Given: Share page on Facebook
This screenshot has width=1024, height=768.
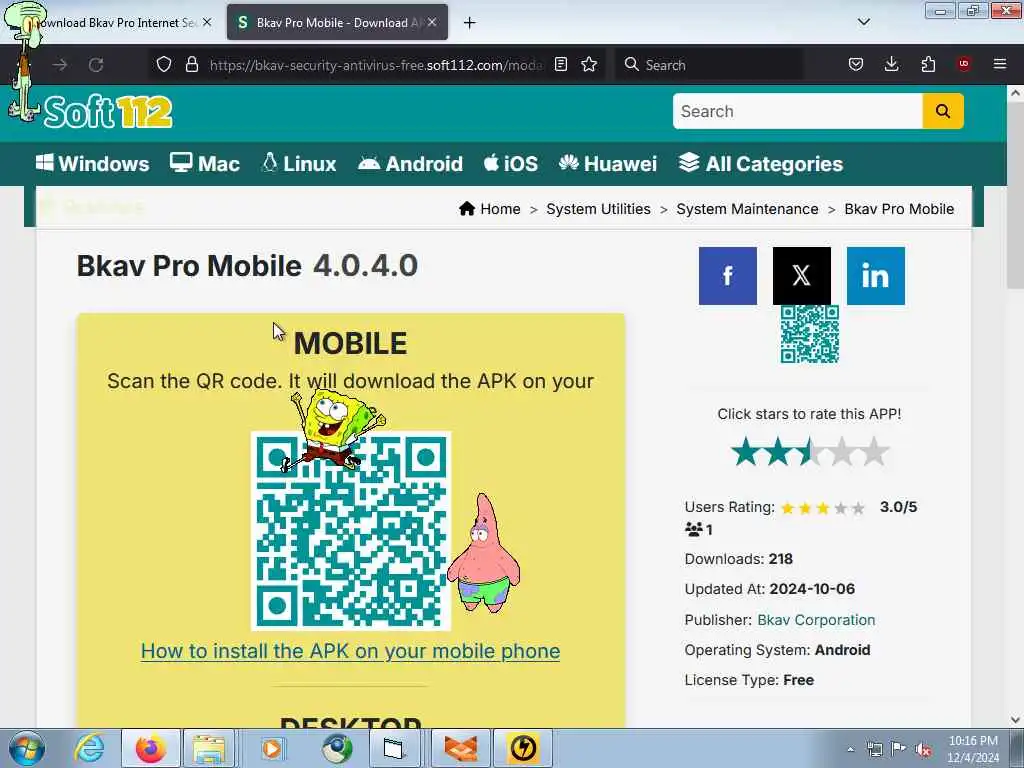Looking at the screenshot, I should [x=728, y=276].
